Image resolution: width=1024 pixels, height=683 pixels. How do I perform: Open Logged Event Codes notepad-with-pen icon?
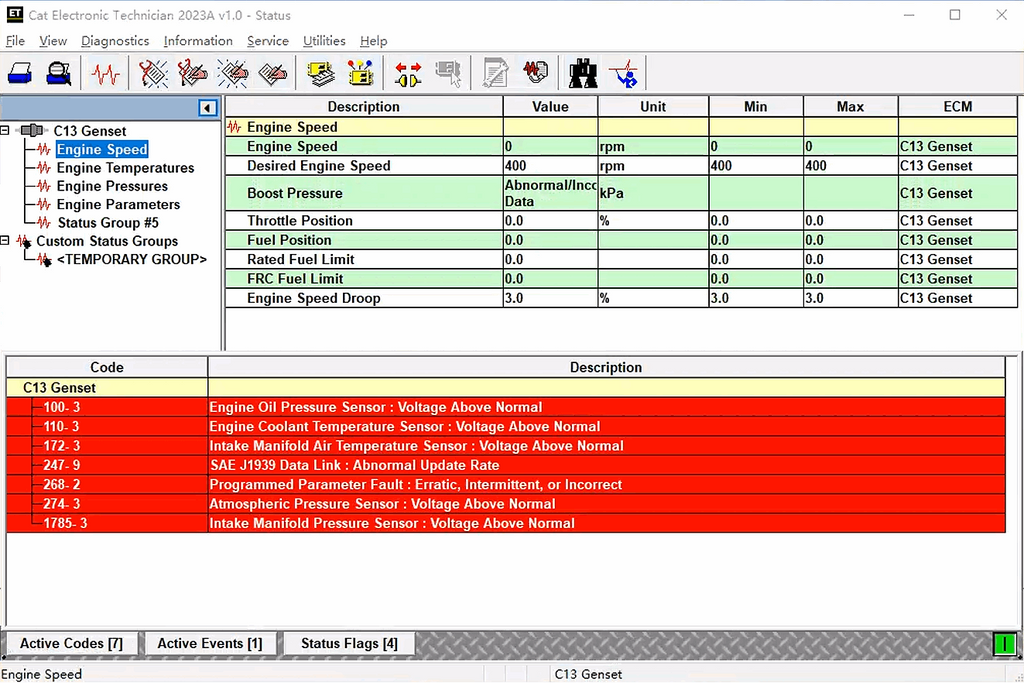(x=272, y=73)
